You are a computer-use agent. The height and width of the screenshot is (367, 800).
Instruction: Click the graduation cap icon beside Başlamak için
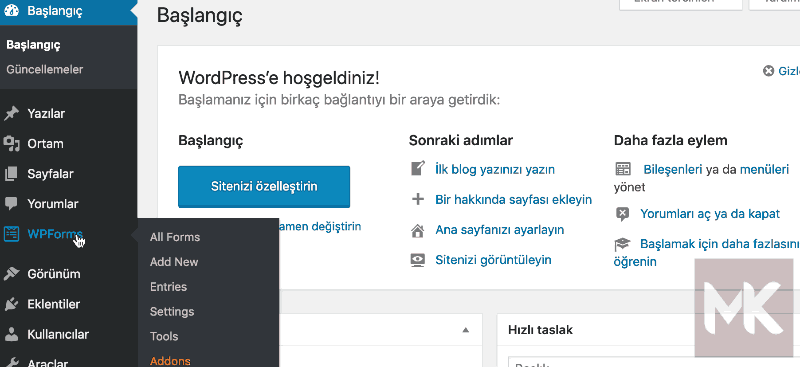click(622, 244)
